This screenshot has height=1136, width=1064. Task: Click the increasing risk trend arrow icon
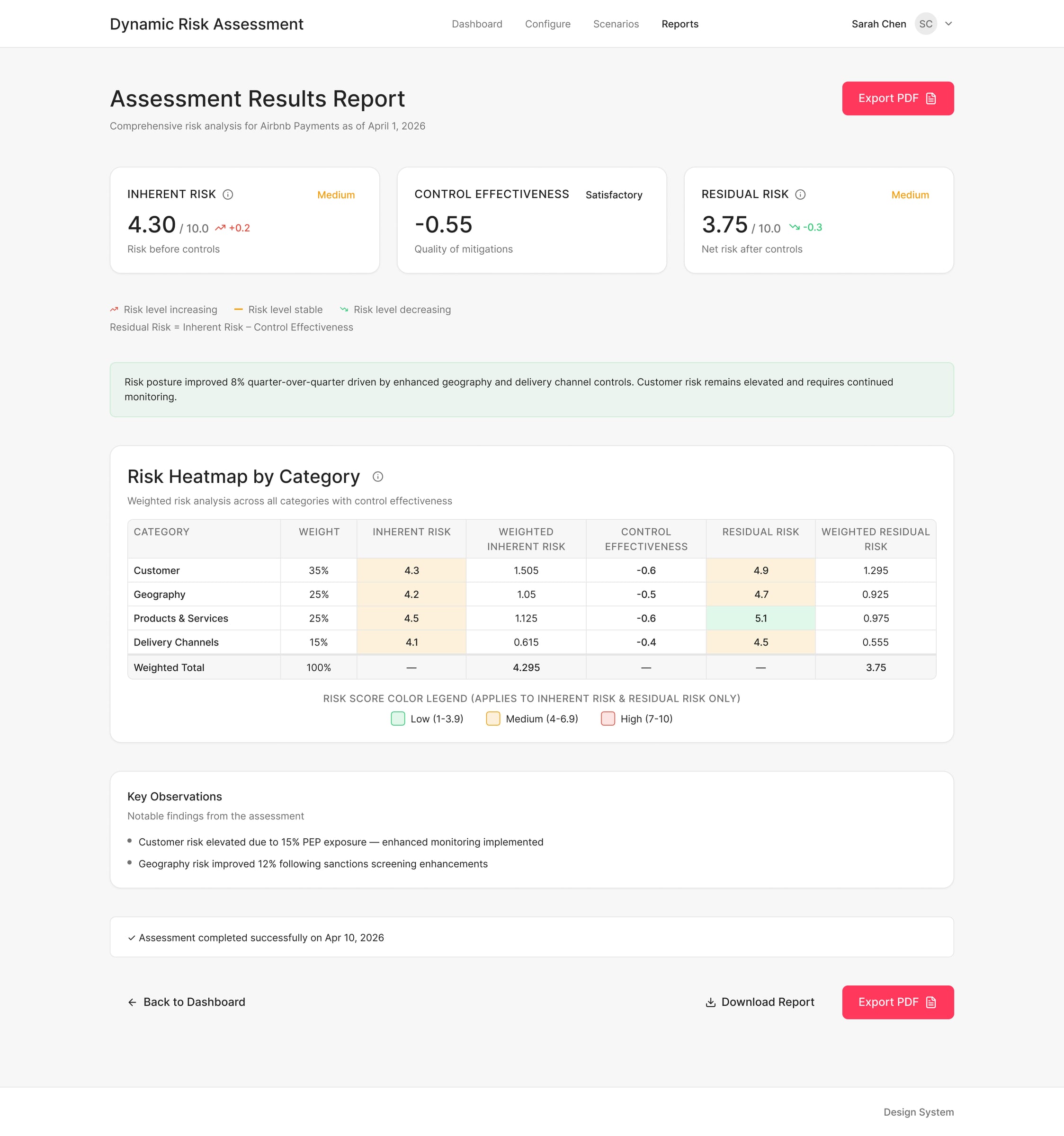point(113,309)
